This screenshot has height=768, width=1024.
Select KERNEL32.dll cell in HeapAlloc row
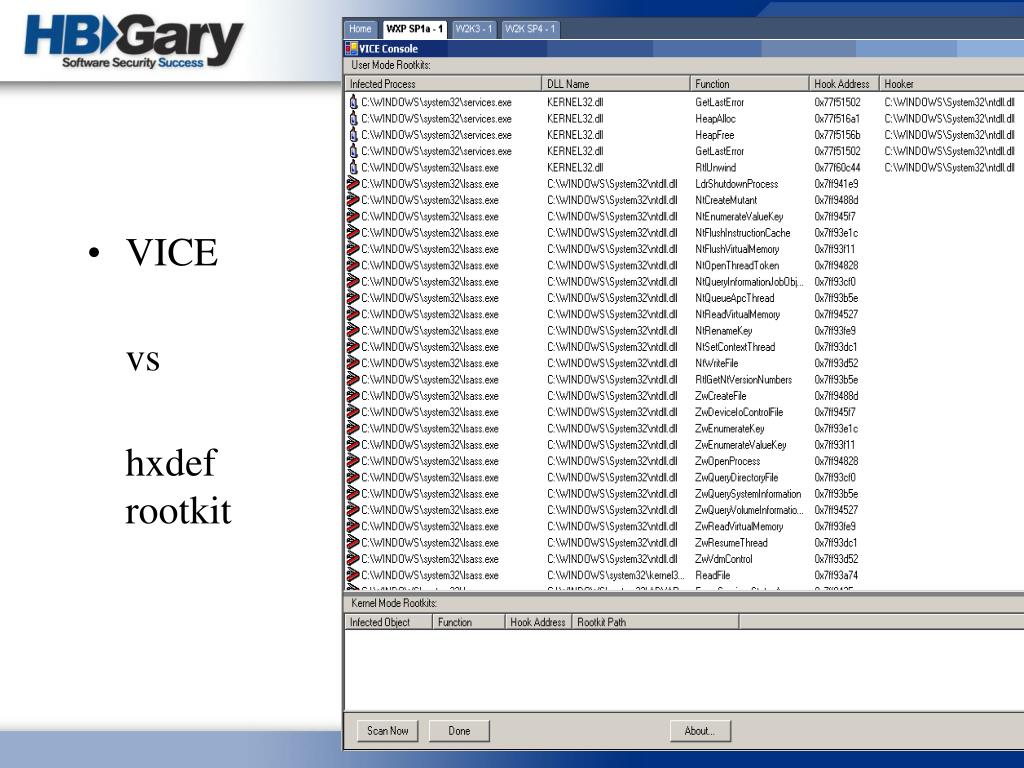coord(575,119)
